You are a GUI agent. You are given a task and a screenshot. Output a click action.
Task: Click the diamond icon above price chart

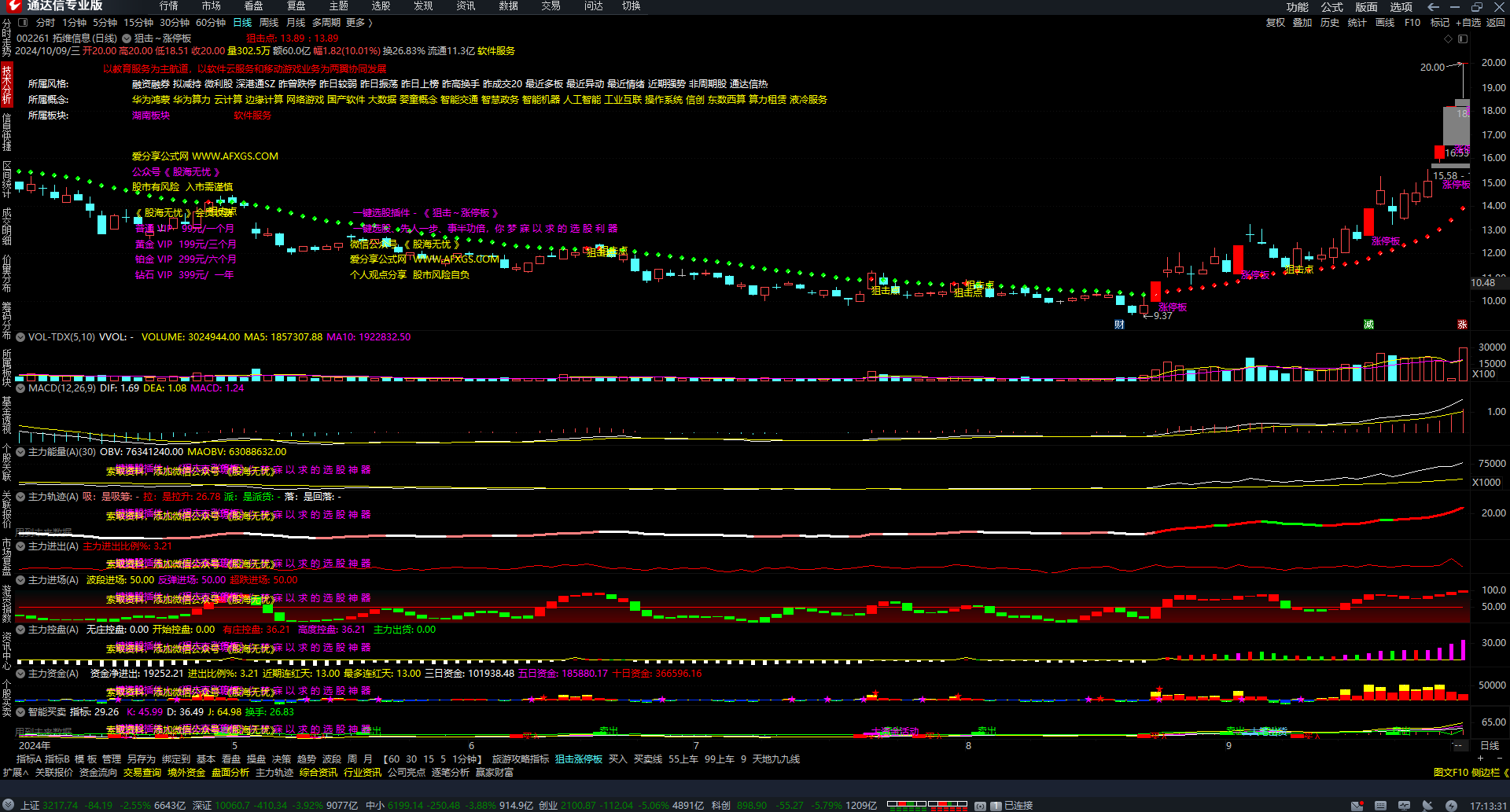coord(1449,39)
